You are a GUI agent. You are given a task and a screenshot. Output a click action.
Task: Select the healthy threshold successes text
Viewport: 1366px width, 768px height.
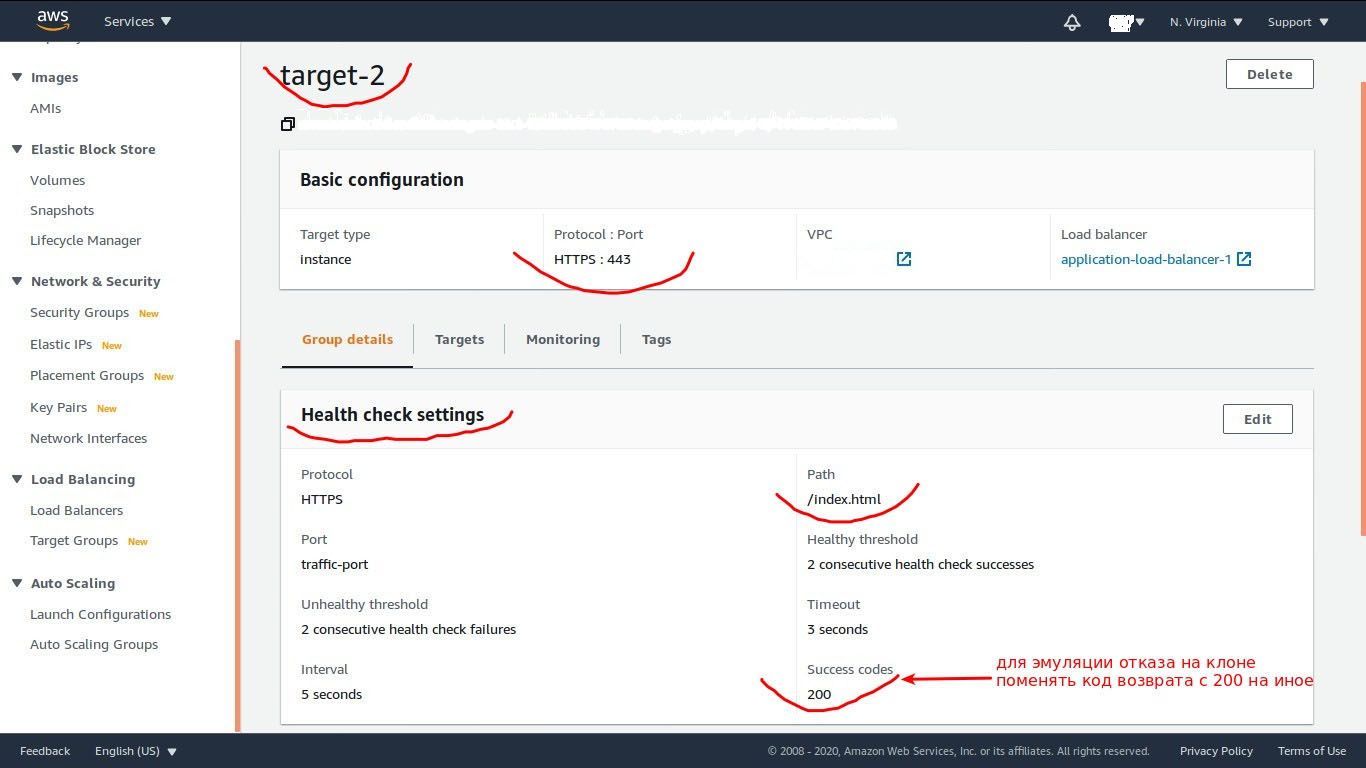pos(921,564)
